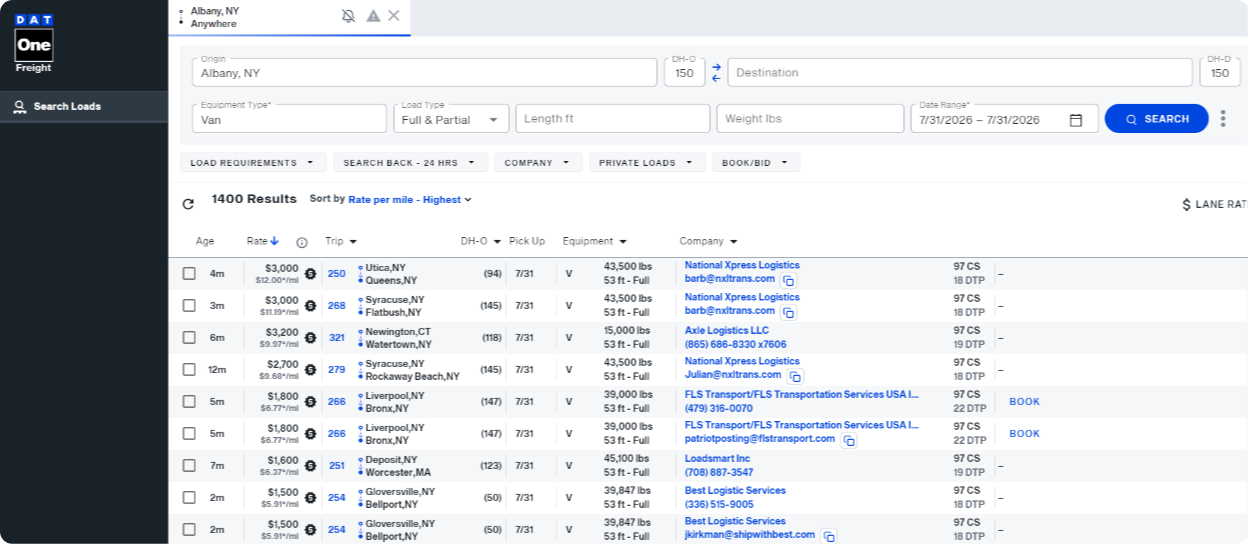The height and width of the screenshot is (544, 1249).
Task: Check the box for Utica to Queens load
Action: click(189, 274)
